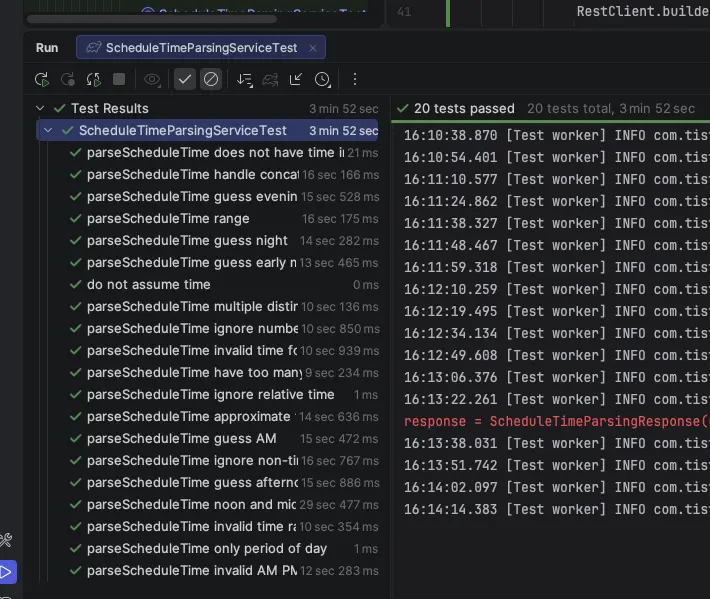Screen dimensions: 710x599
Task: Toggle Show Passed checkmark filter
Action: (x=185, y=80)
